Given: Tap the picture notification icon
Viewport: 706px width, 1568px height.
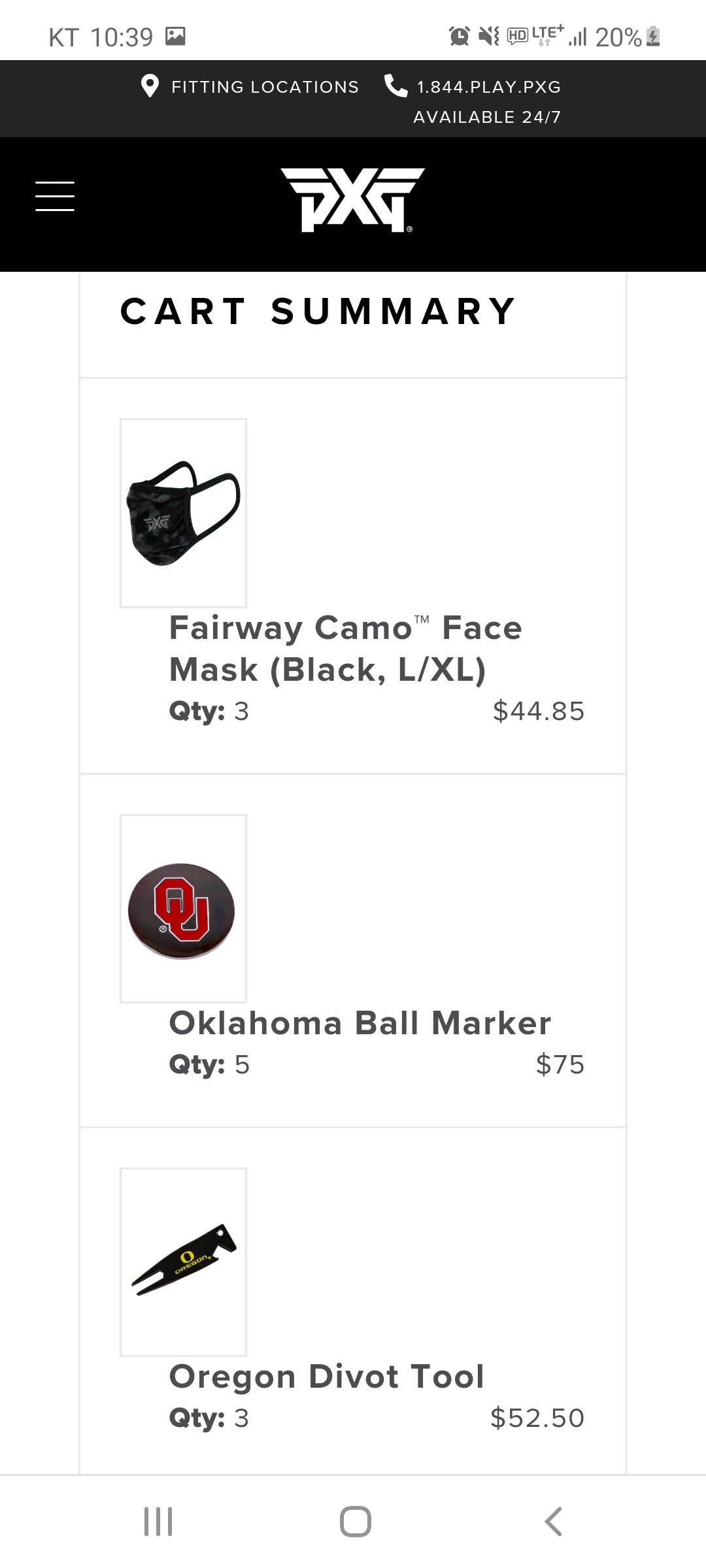Looking at the screenshot, I should pos(175,36).
